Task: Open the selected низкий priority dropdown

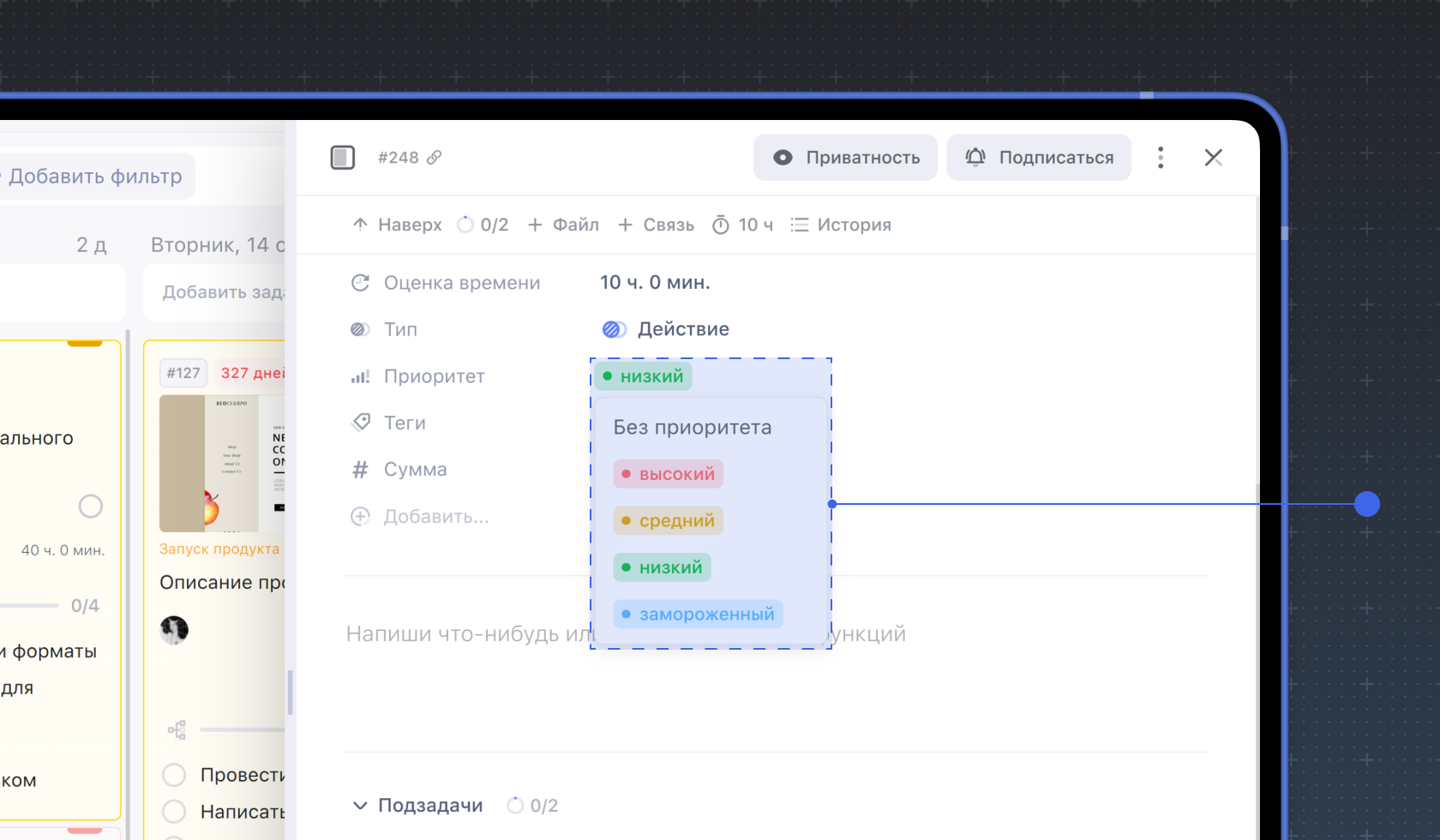Action: (x=644, y=376)
